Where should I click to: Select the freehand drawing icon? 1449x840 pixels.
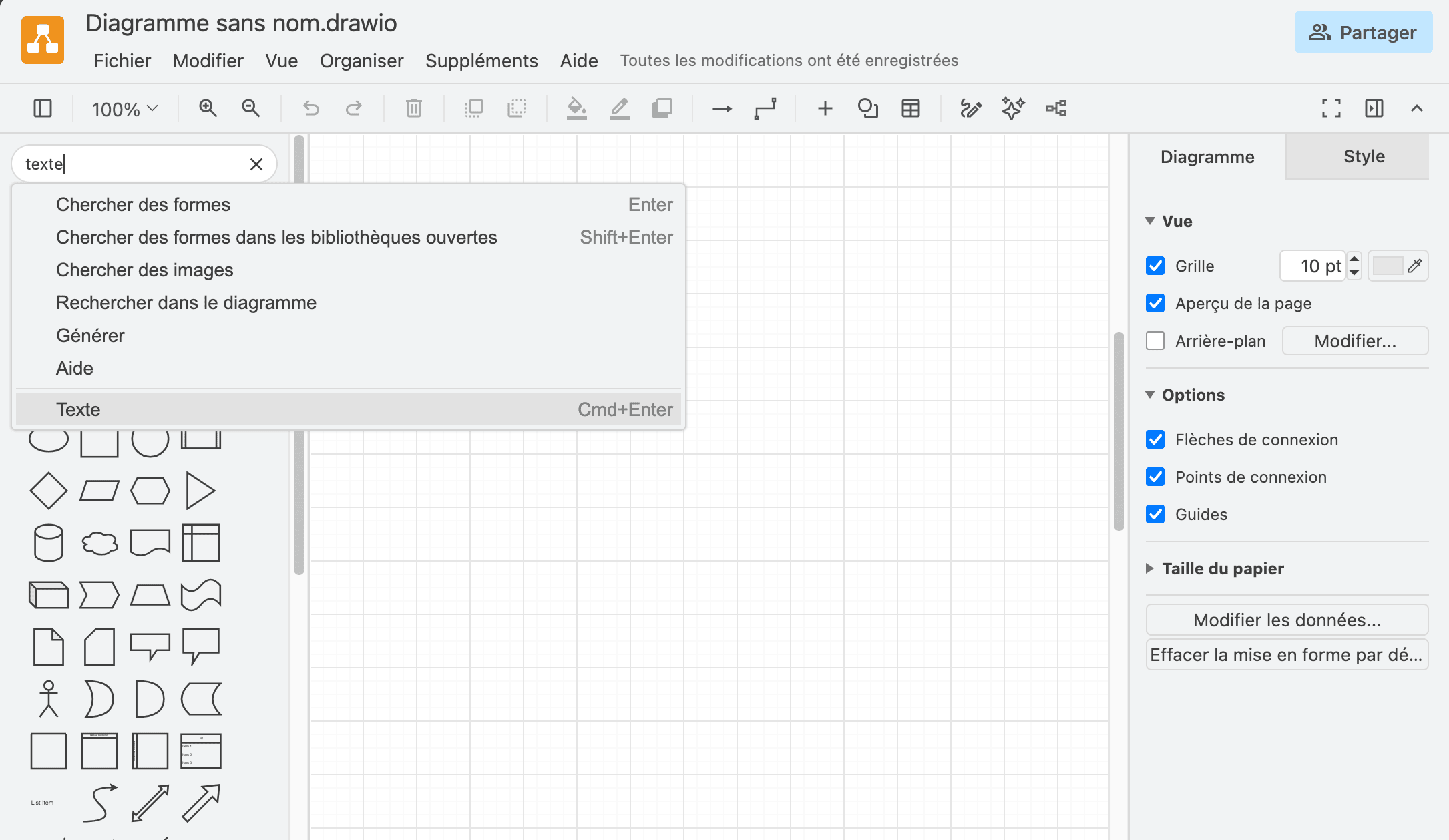[x=971, y=108]
